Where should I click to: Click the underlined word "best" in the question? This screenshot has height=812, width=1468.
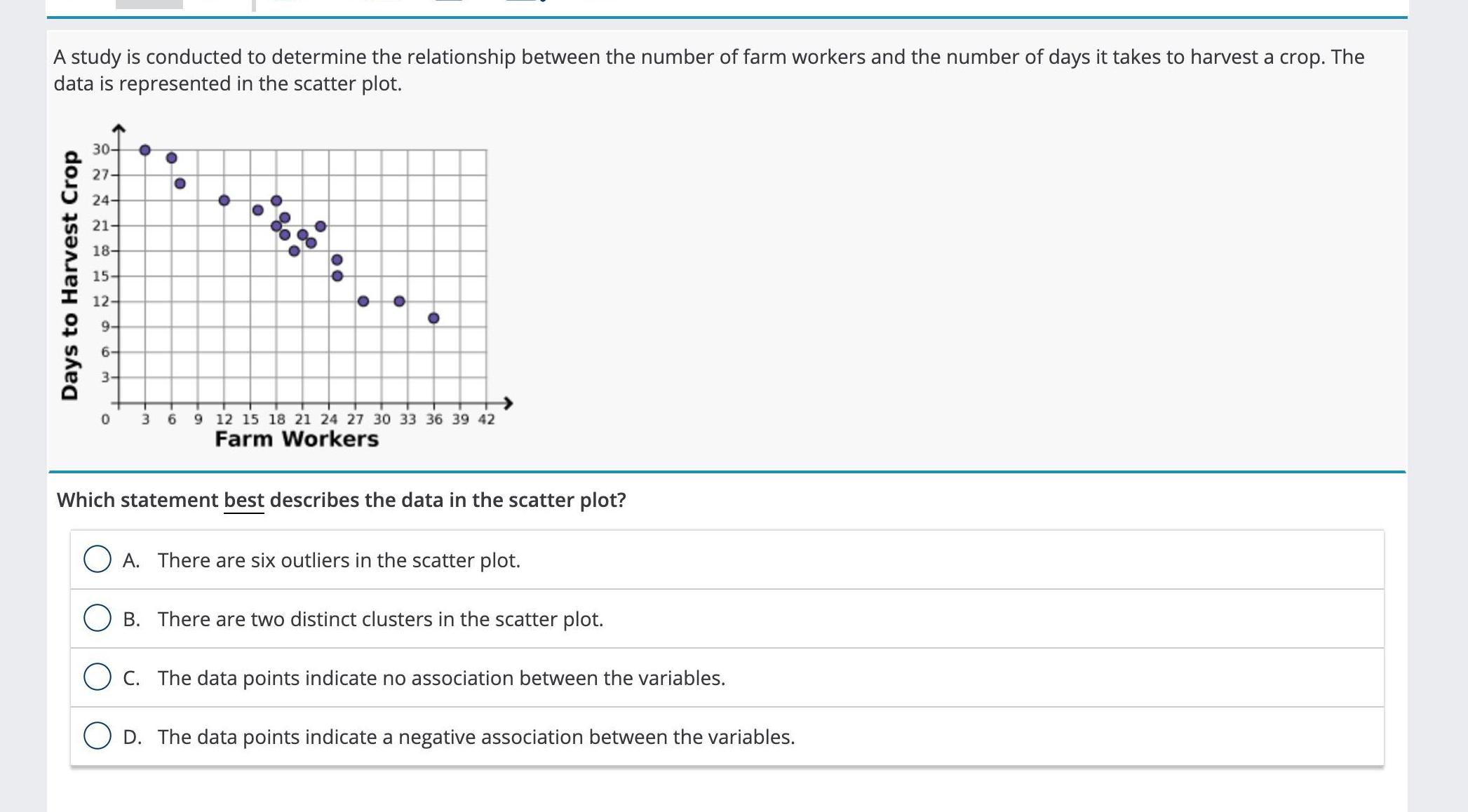click(x=244, y=500)
